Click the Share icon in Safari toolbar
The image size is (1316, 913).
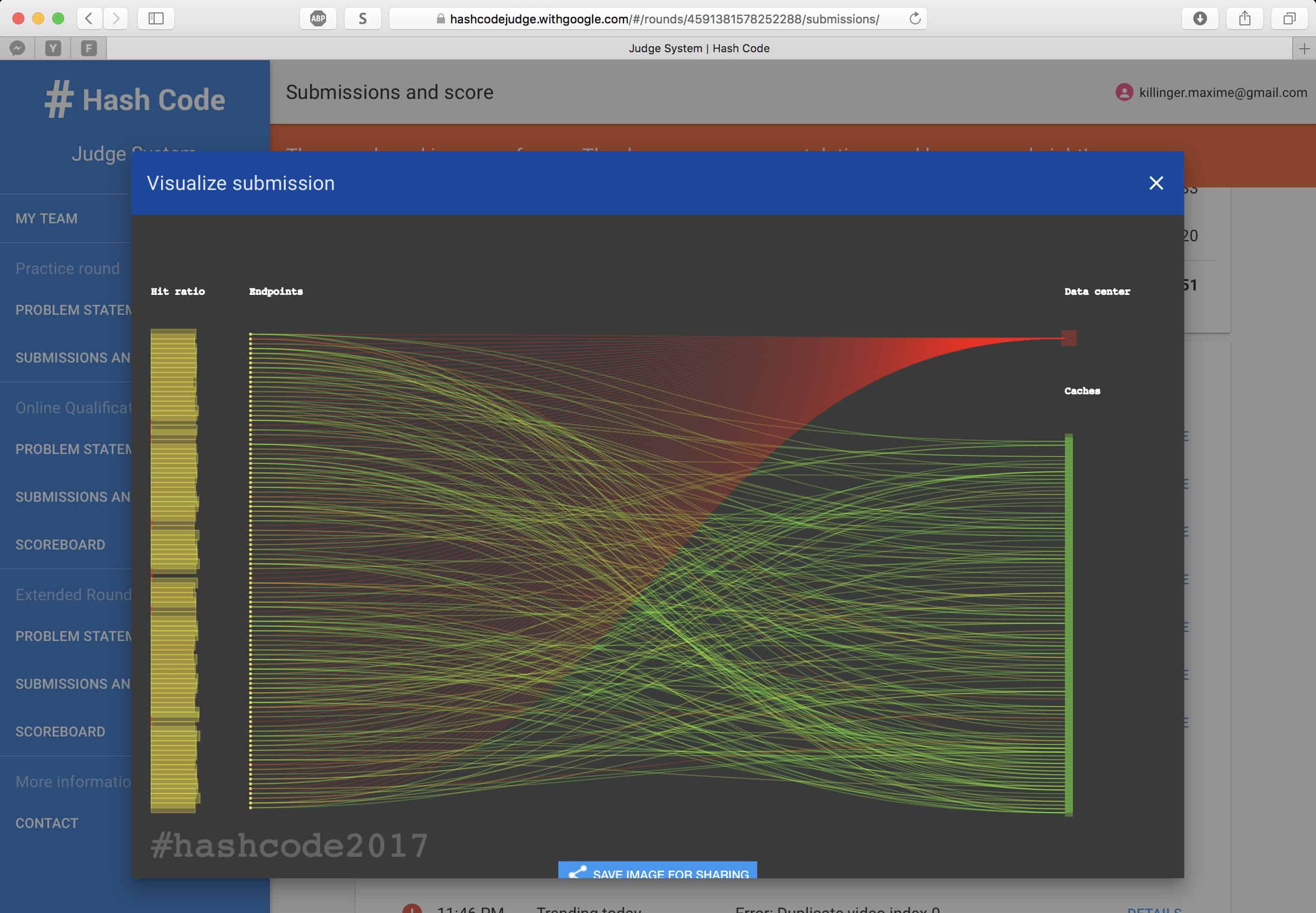pos(1244,18)
